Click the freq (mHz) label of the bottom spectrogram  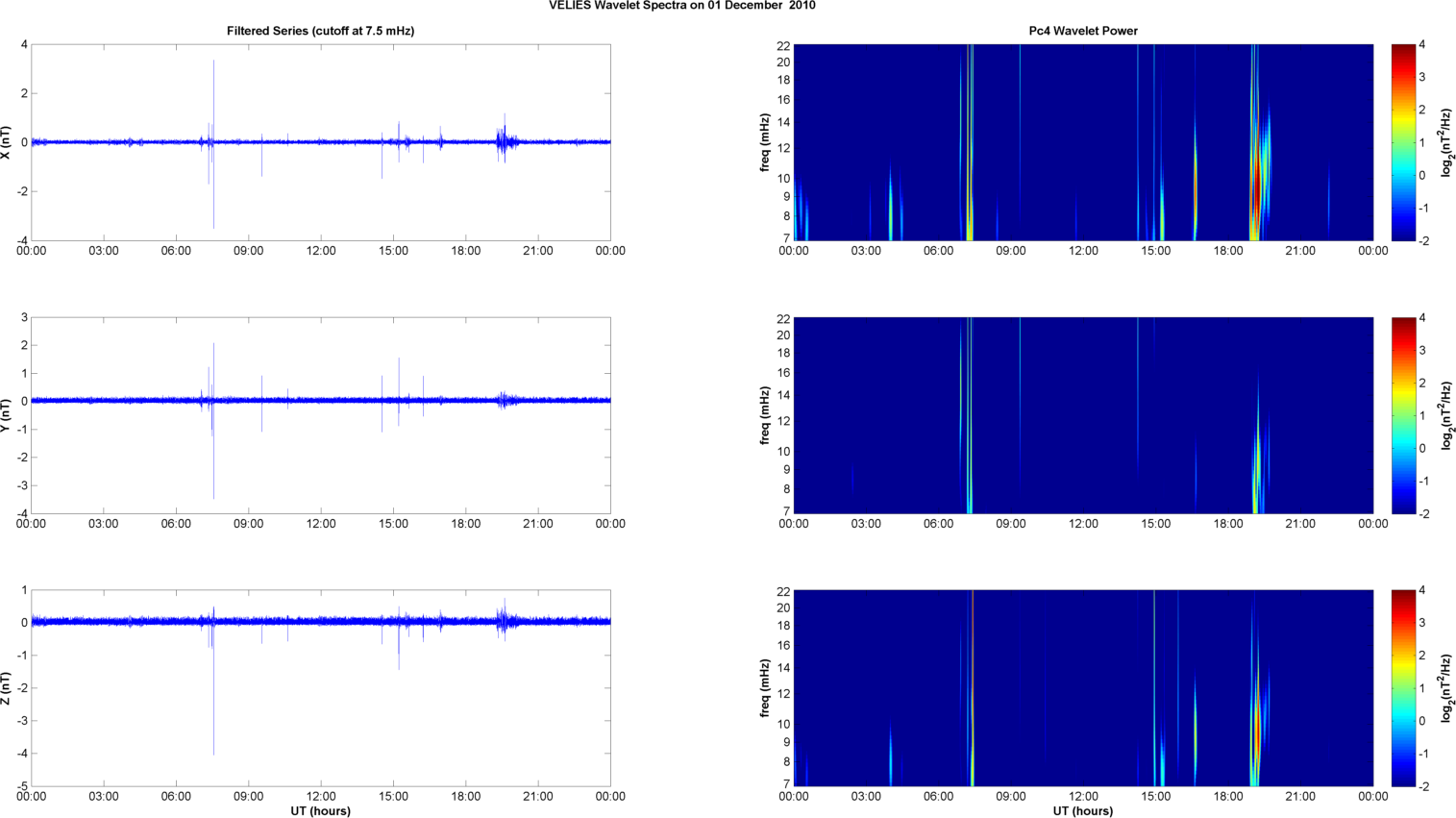tap(765, 688)
